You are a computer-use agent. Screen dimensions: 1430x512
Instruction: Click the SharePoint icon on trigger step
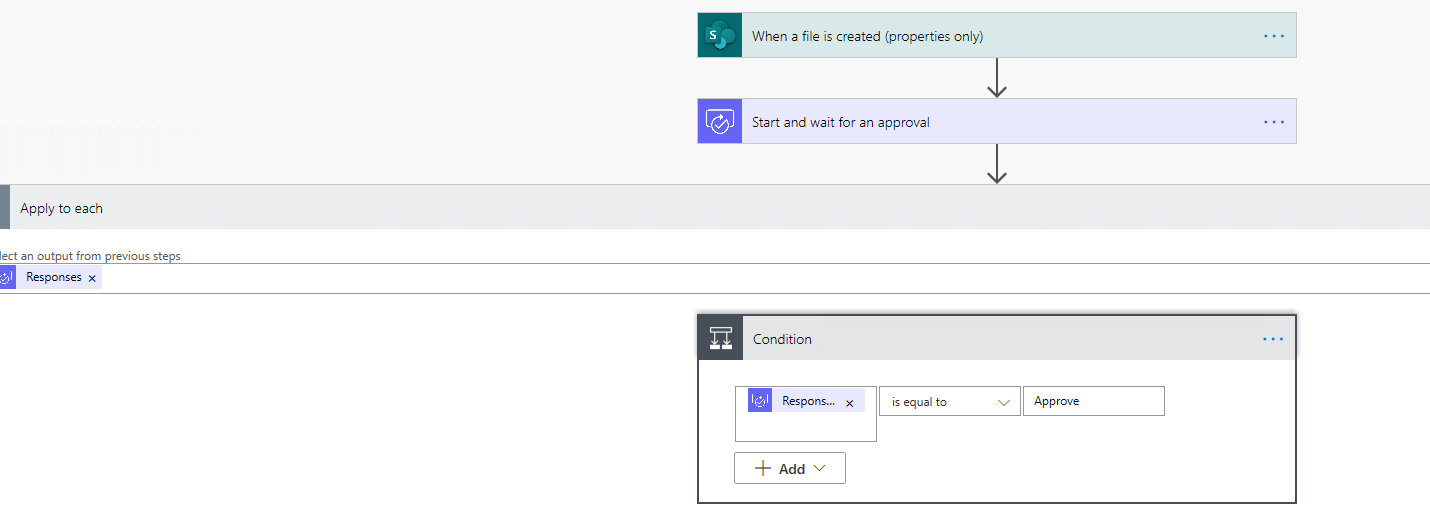(x=720, y=35)
